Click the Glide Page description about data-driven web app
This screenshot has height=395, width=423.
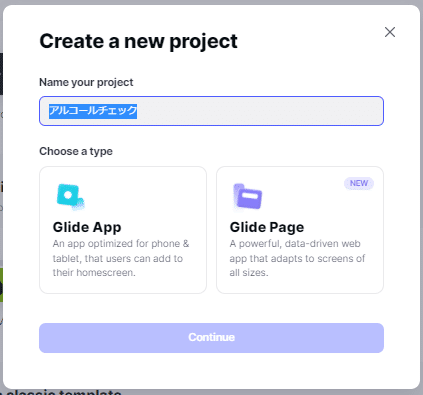(x=297, y=258)
